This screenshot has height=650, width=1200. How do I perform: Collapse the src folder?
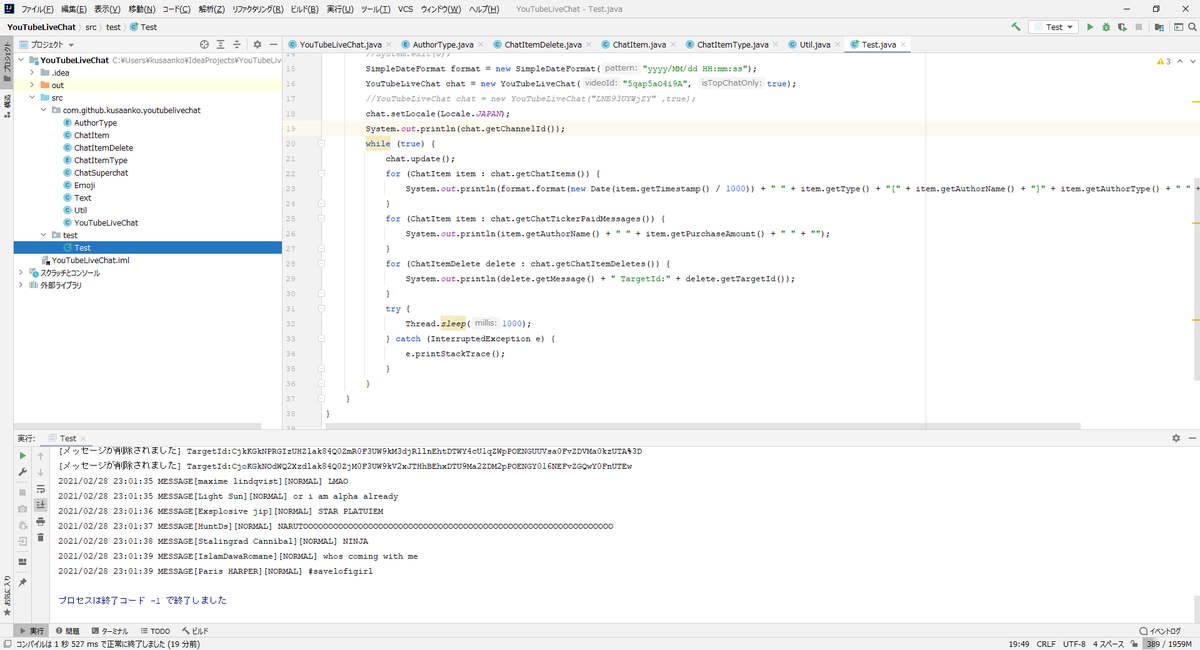33,97
